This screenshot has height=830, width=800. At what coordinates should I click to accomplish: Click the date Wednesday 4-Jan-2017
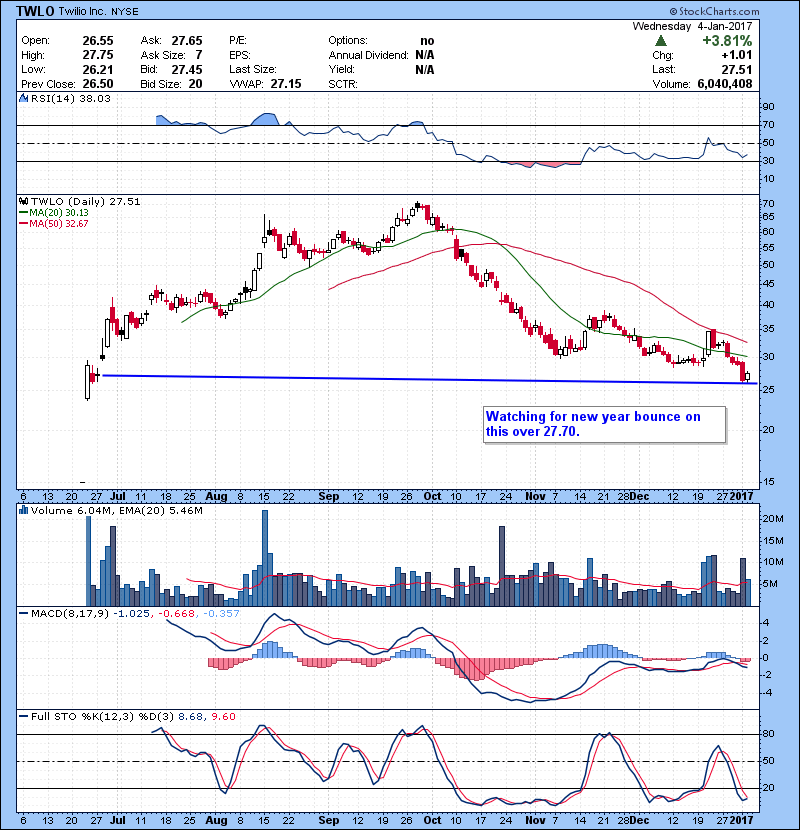click(692, 26)
